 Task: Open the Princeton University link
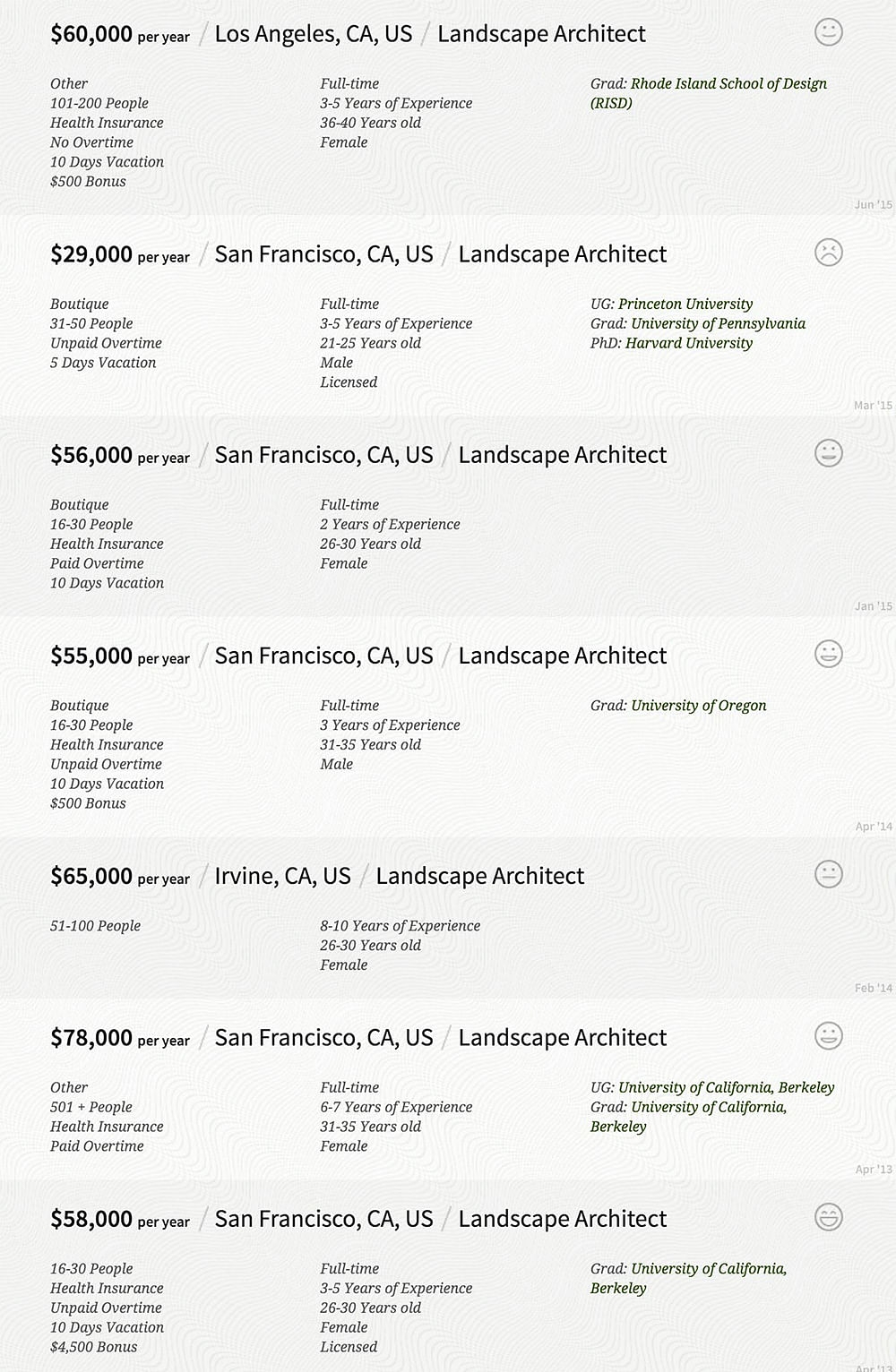pos(685,304)
